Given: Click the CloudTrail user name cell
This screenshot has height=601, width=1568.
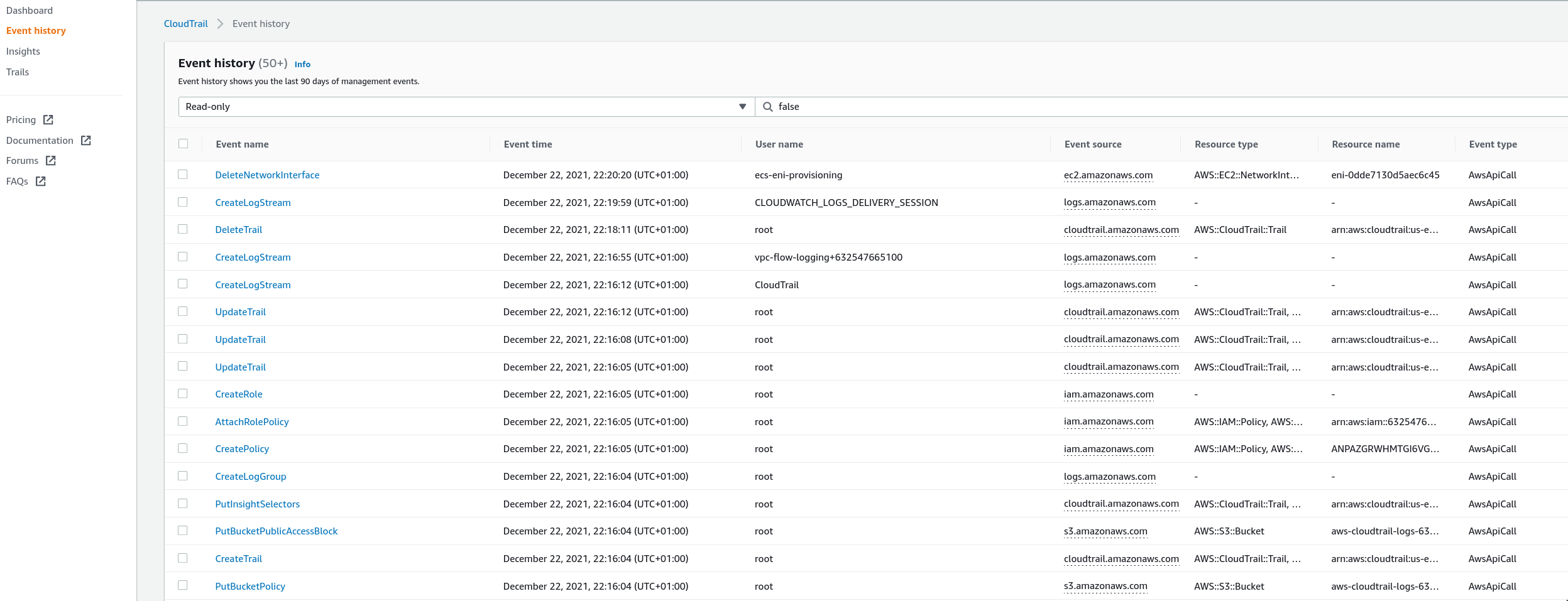Looking at the screenshot, I should pos(777,285).
